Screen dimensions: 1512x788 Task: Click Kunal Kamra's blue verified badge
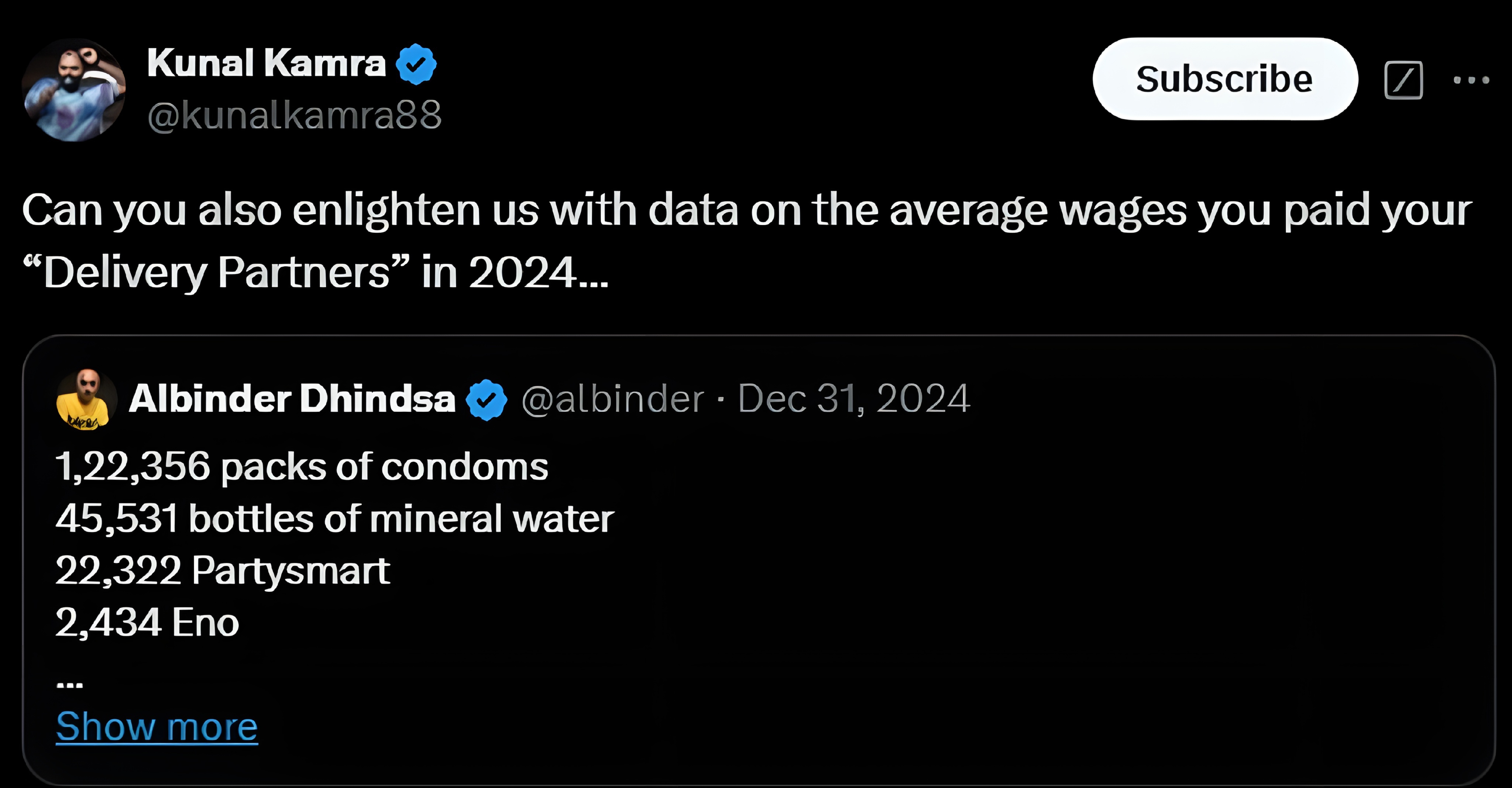click(x=416, y=64)
